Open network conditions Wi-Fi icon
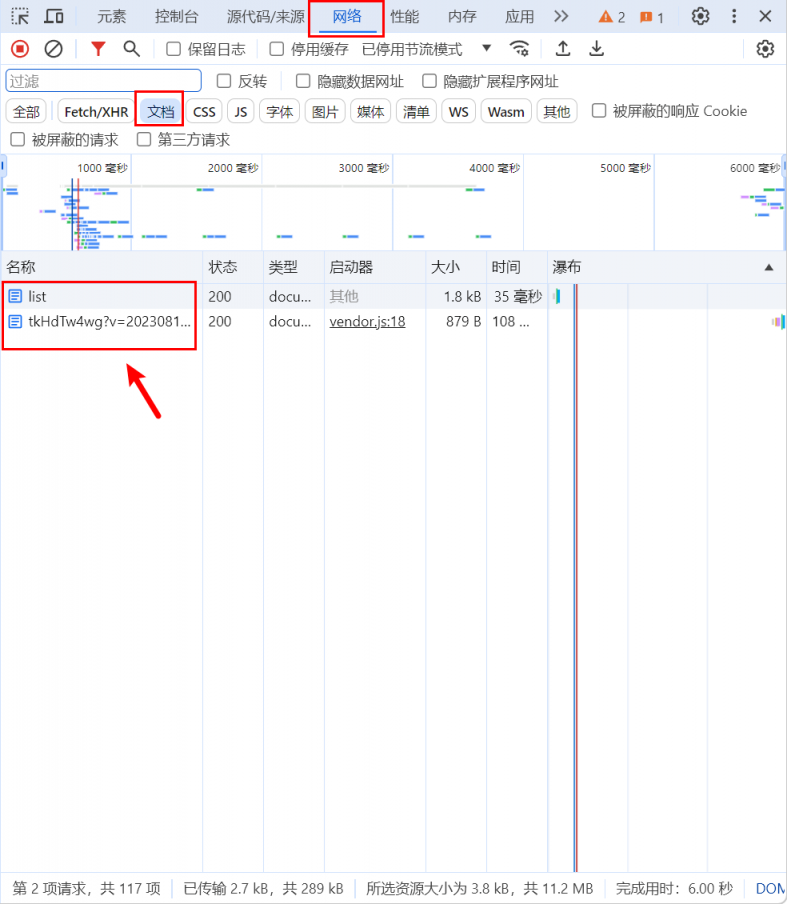 pos(519,49)
